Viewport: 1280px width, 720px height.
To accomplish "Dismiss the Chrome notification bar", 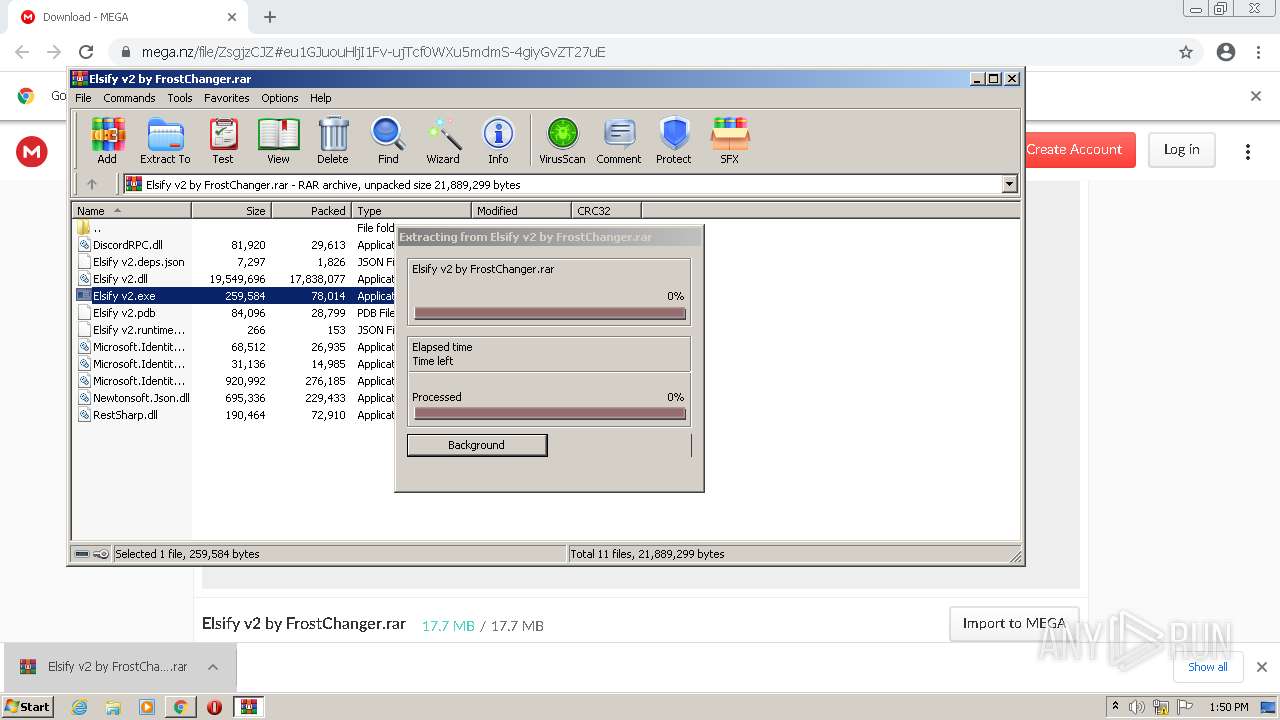I will click(1256, 96).
